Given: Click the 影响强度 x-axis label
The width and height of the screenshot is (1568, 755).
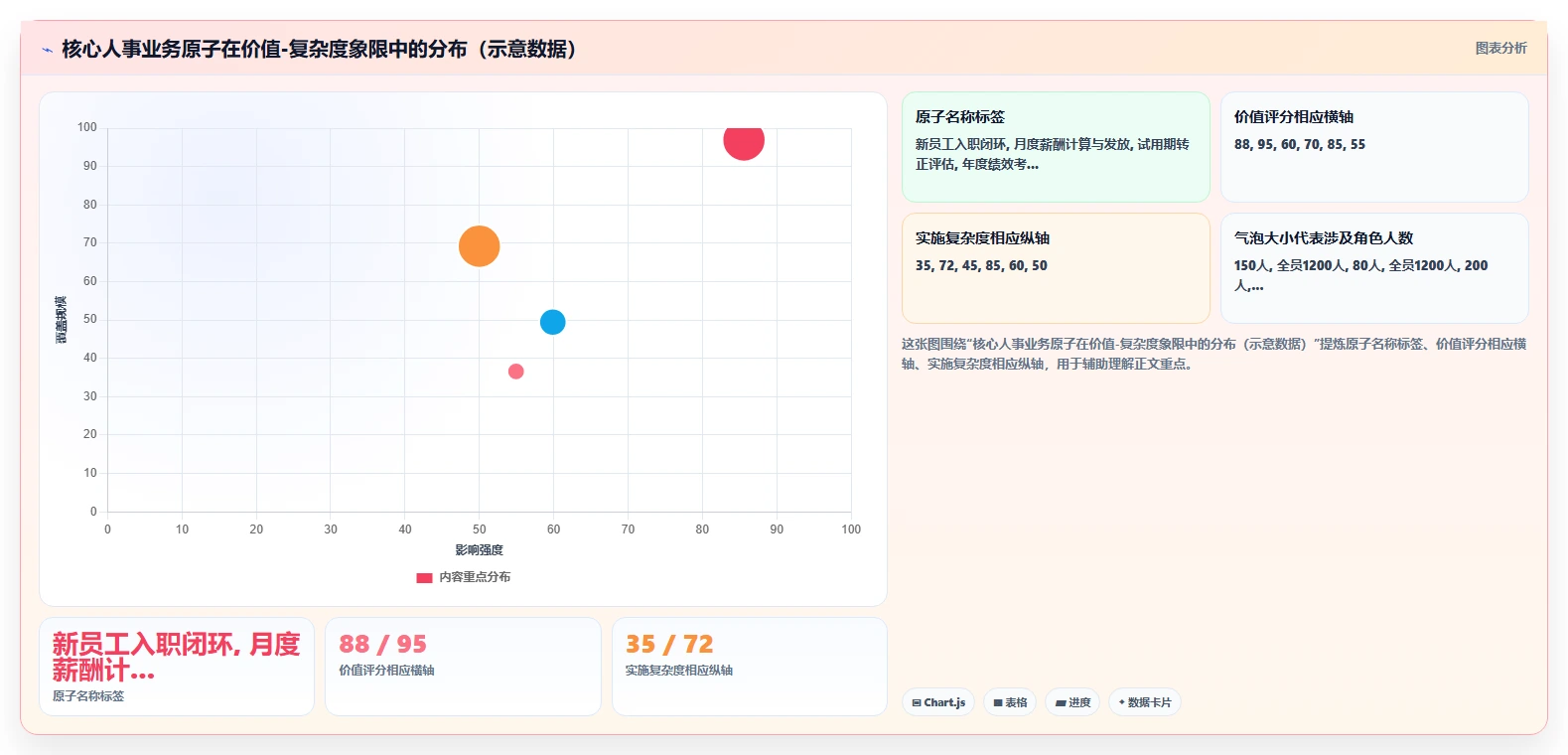Looking at the screenshot, I should tap(480, 549).
